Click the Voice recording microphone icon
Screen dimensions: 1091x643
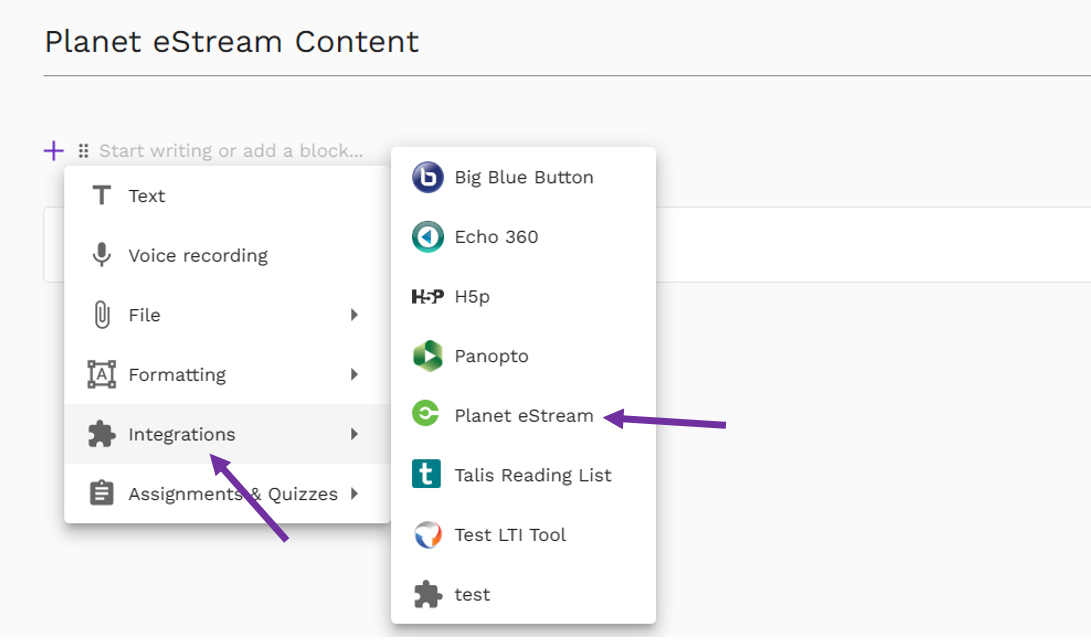pyautogui.click(x=102, y=255)
